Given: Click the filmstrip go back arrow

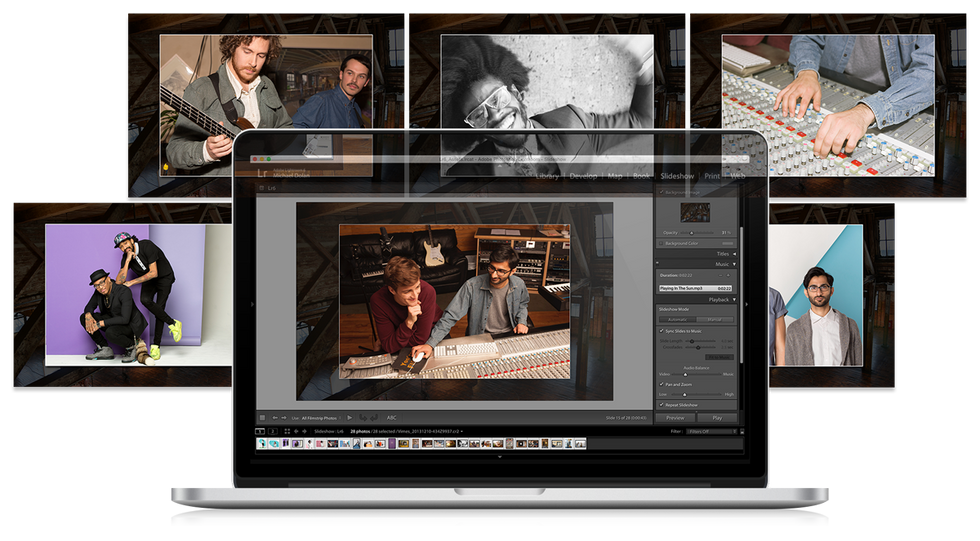Looking at the screenshot, I should (x=296, y=432).
